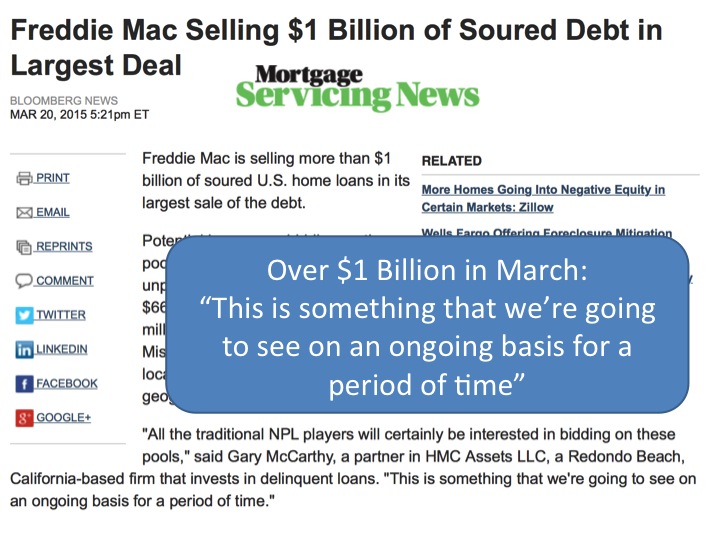This screenshot has width=720, height=540.
Task: Open Wells Fargo Offering Foreclosure Mitigation link
Action: point(546,232)
